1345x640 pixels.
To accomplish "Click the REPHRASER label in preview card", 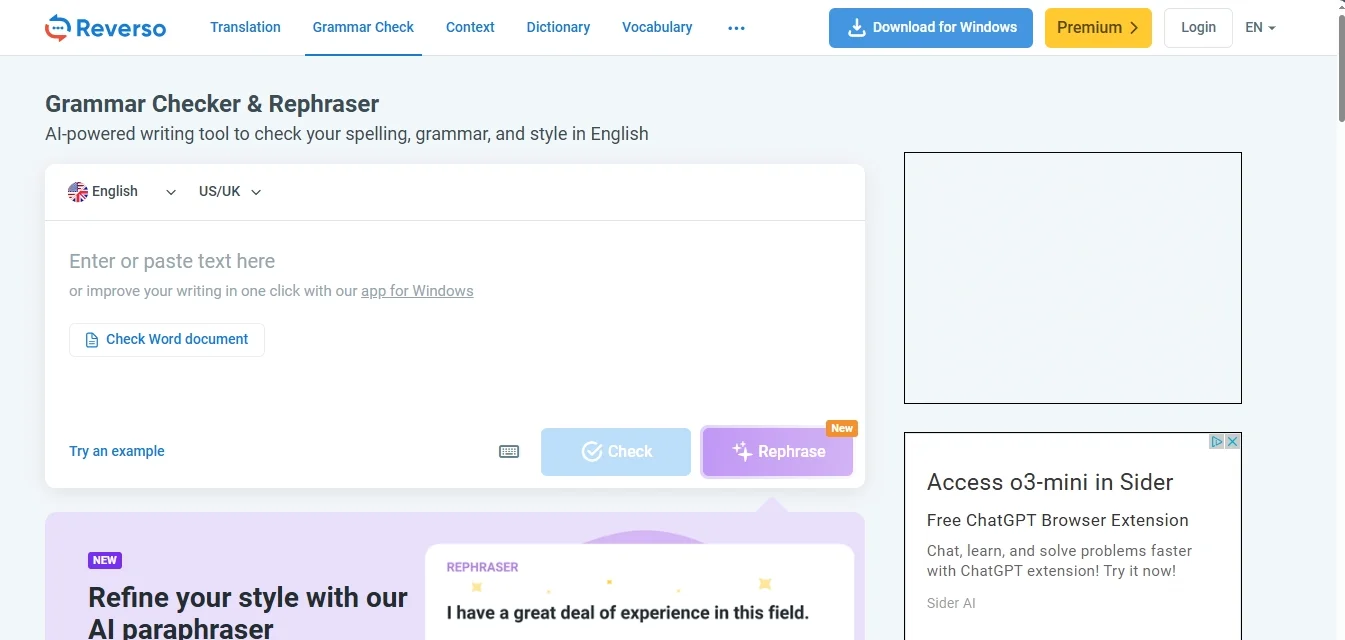I will click(x=482, y=567).
